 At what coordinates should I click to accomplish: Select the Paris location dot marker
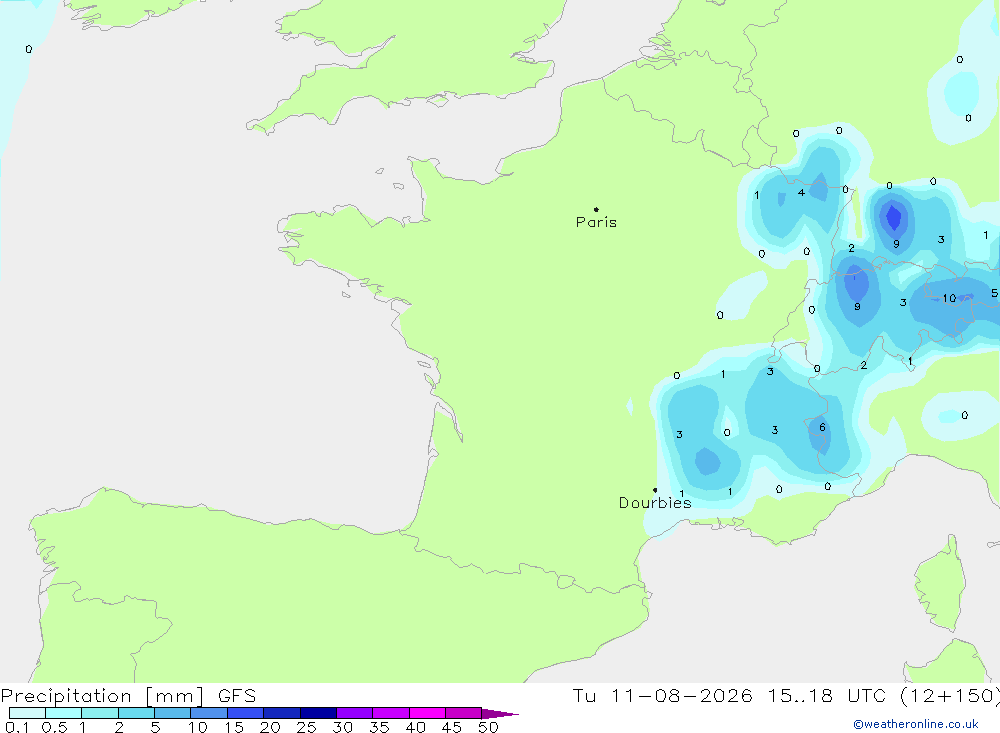click(596, 209)
